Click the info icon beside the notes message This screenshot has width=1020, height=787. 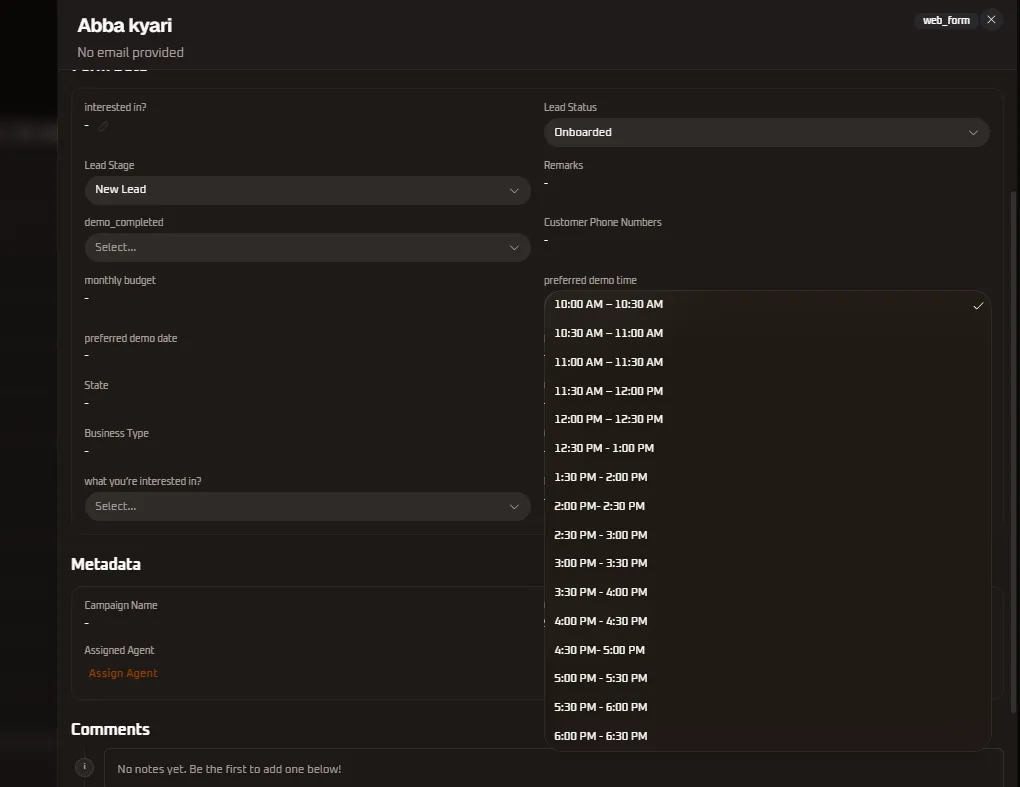pyautogui.click(x=85, y=767)
